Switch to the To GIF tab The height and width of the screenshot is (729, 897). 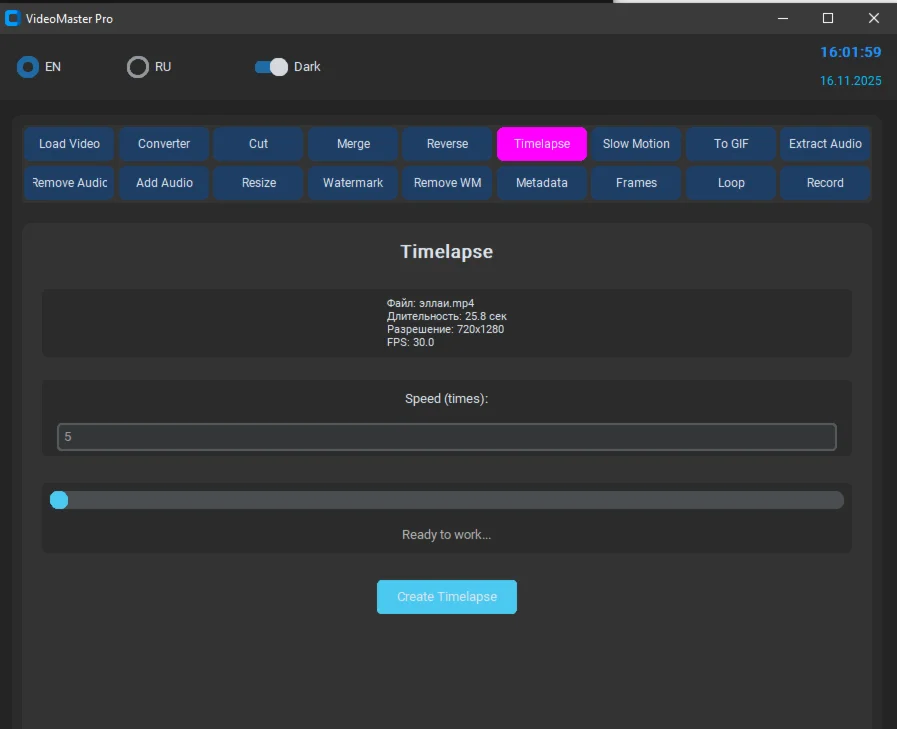[x=731, y=144]
